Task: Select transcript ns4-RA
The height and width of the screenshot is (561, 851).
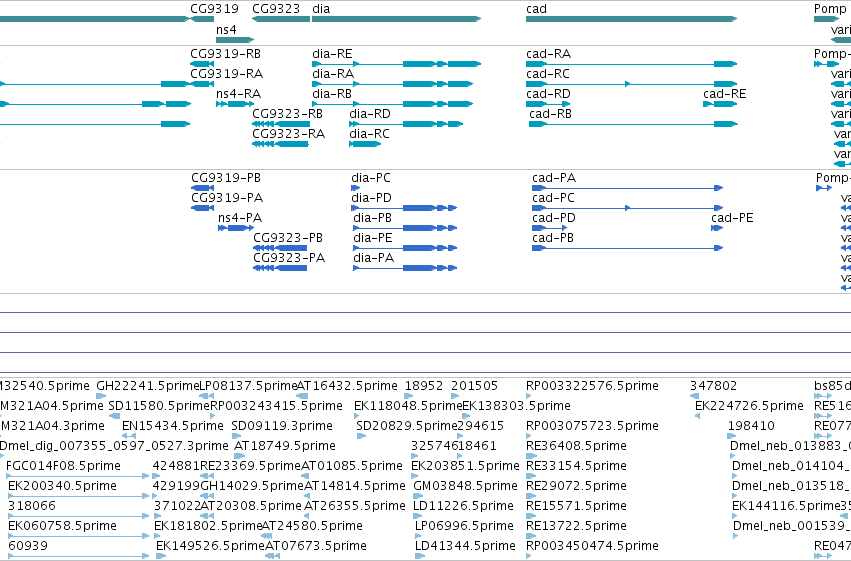Action: pyautogui.click(x=238, y=94)
